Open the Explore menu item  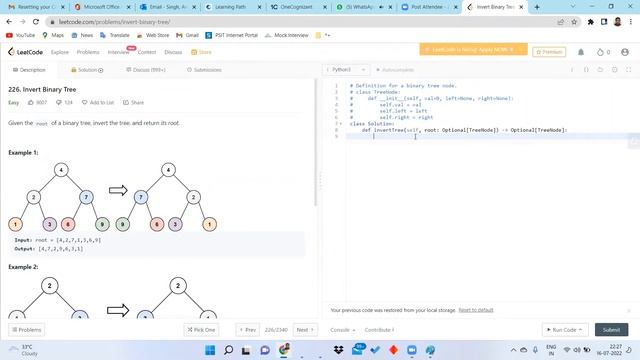coord(60,52)
